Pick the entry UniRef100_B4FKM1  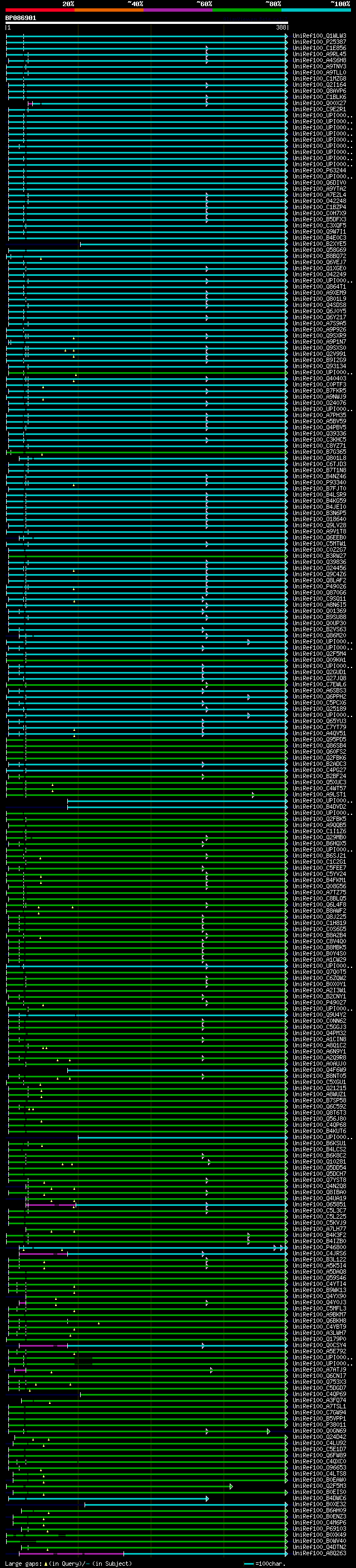pos(319,880)
